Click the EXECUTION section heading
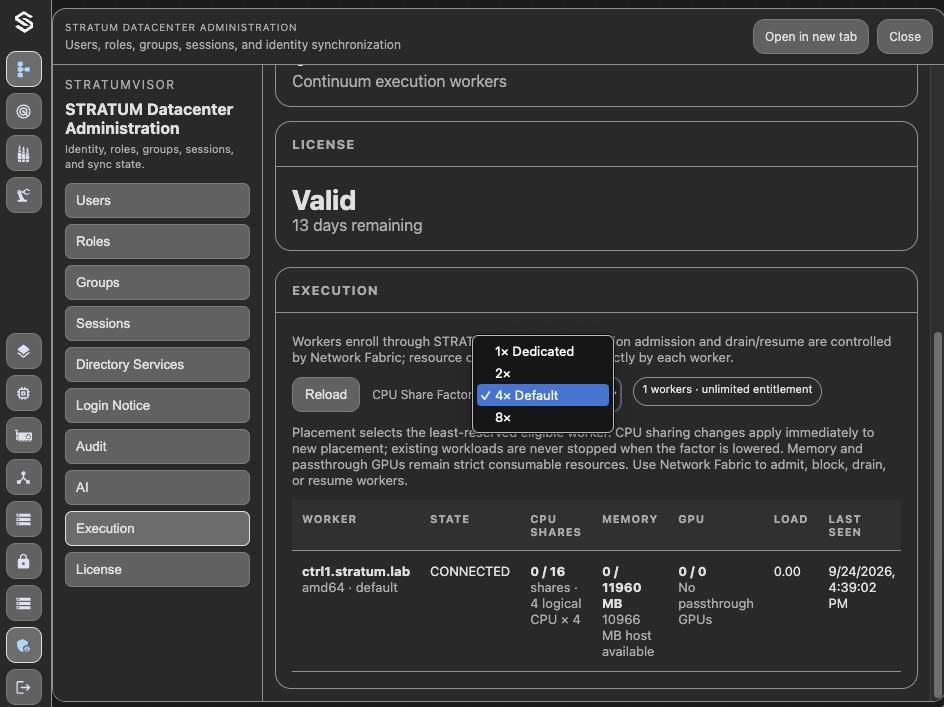The width and height of the screenshot is (944, 707). [x=335, y=290]
